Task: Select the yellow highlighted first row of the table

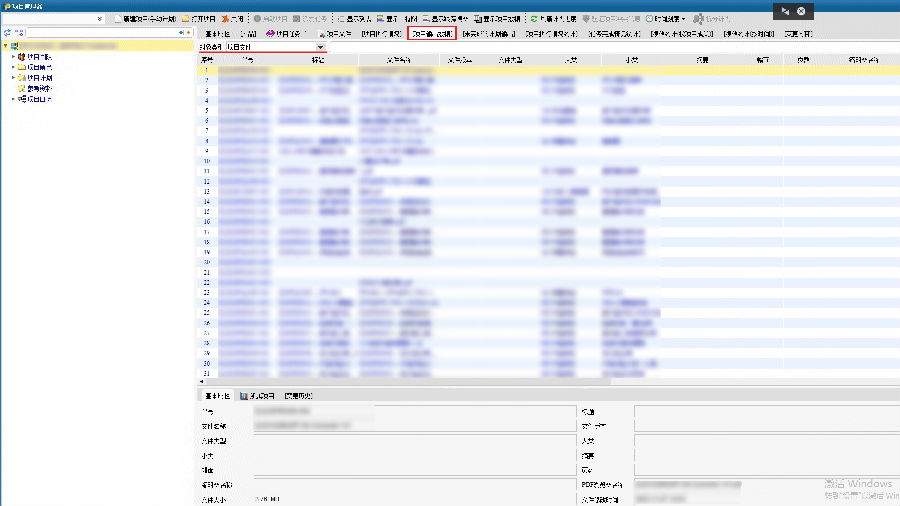Action: (549, 70)
